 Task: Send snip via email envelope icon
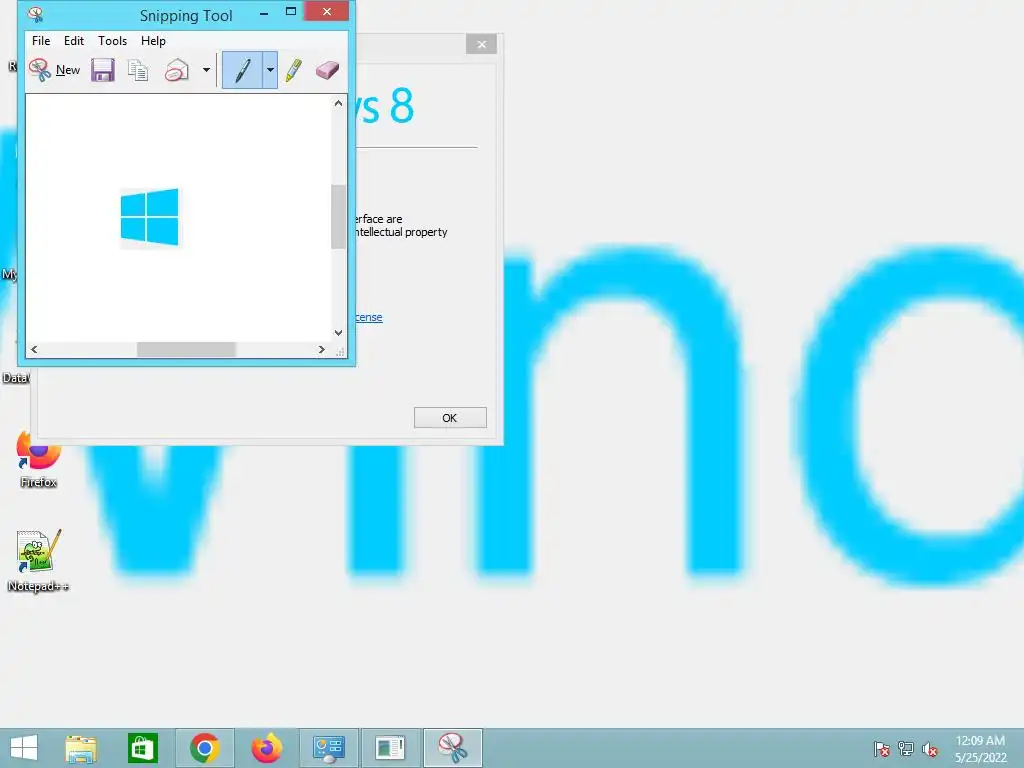[x=176, y=70]
